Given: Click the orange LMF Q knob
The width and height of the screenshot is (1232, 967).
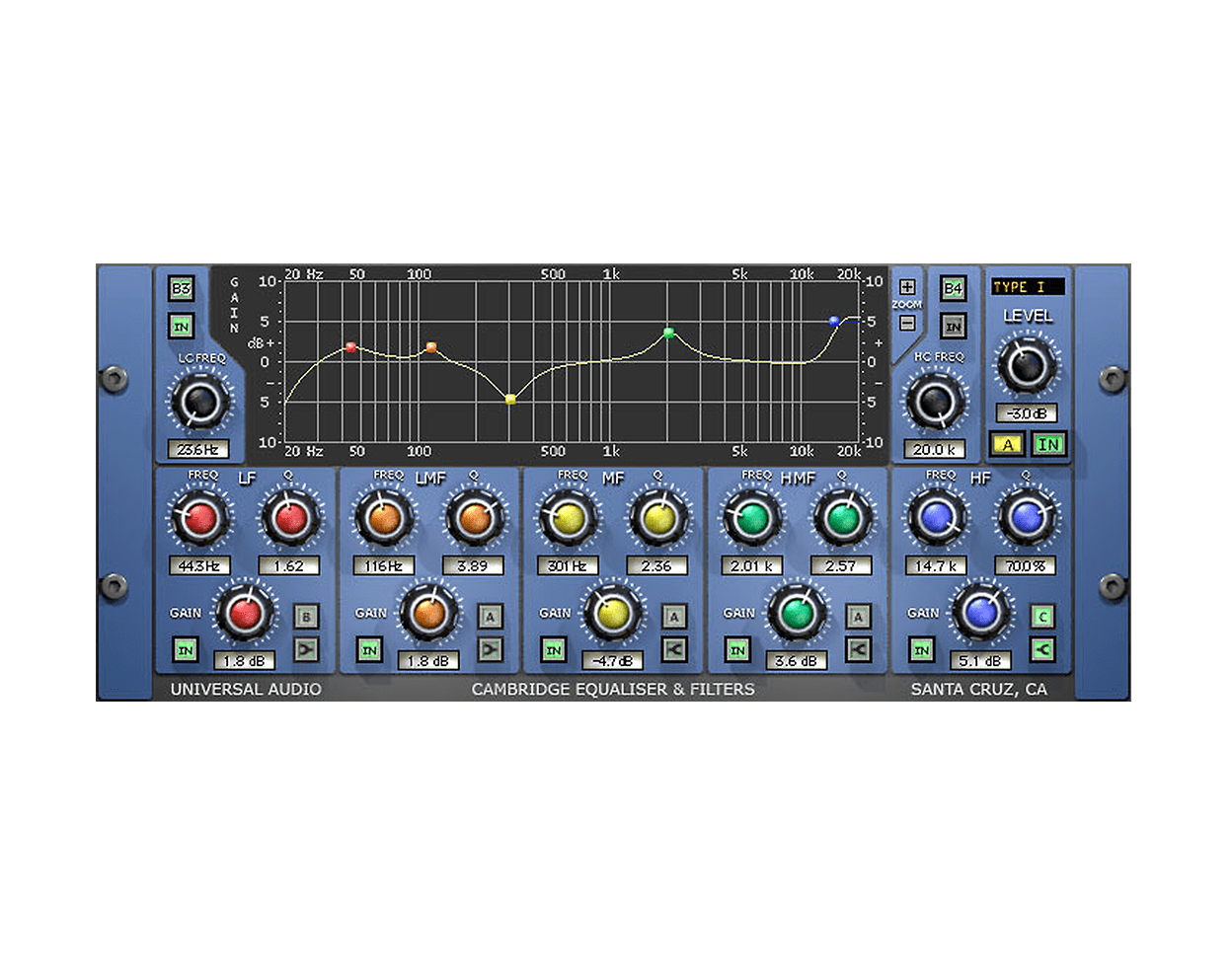Looking at the screenshot, I should (x=474, y=518).
